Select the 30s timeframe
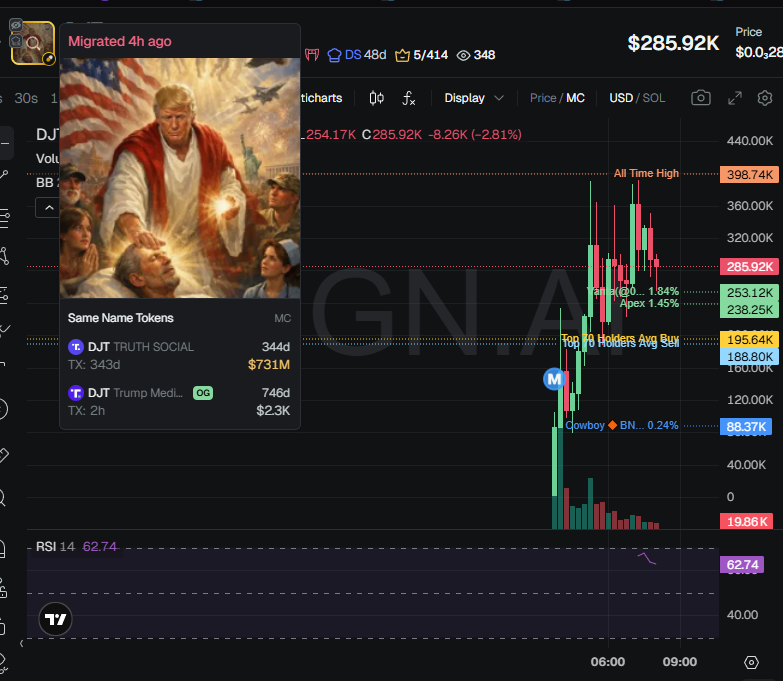 click(x=26, y=98)
